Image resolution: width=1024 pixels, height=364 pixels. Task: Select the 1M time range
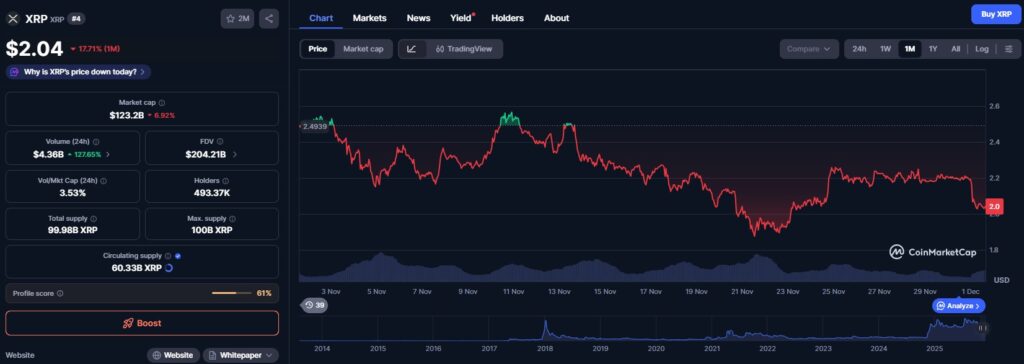[x=910, y=49]
